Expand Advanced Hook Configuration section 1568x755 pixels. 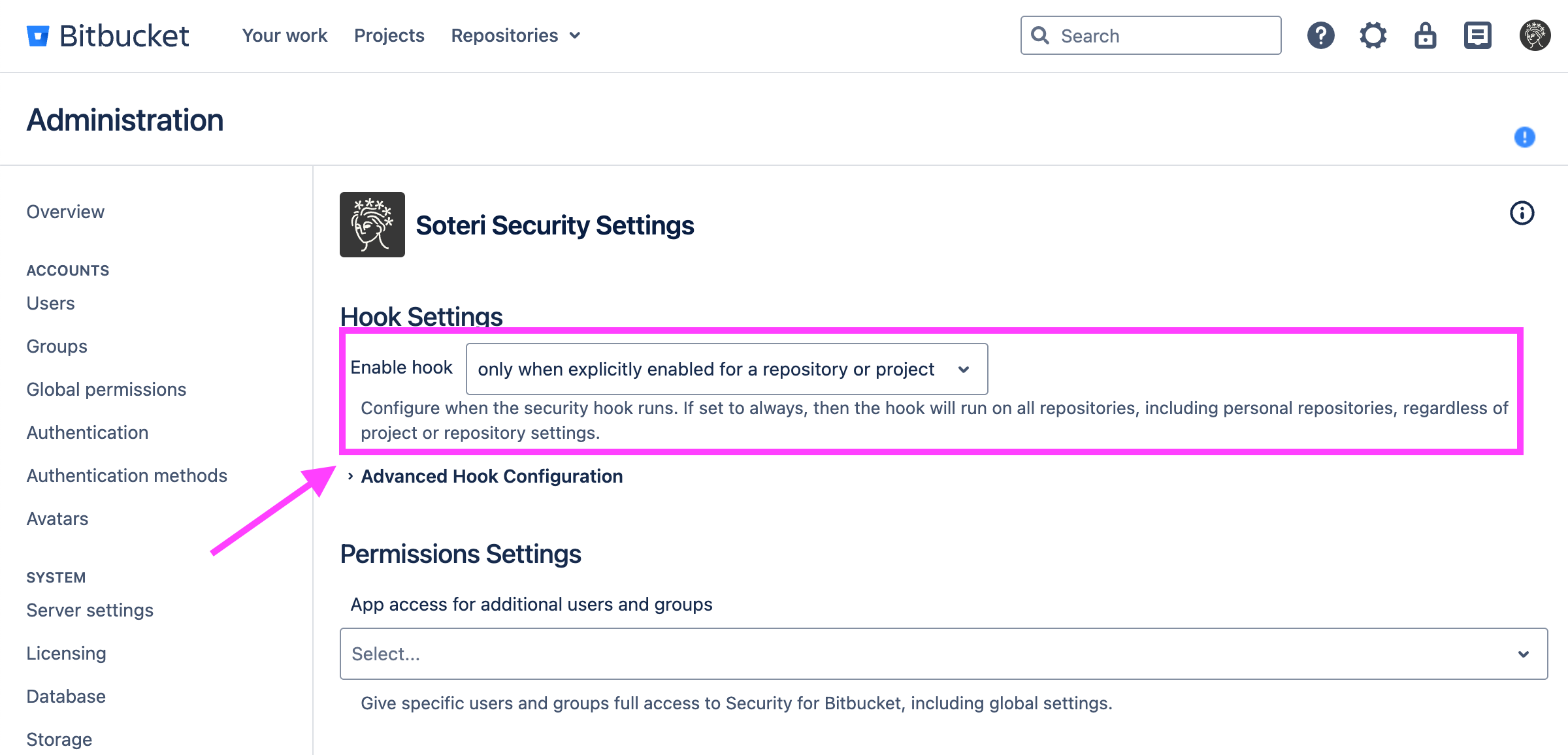click(x=491, y=476)
